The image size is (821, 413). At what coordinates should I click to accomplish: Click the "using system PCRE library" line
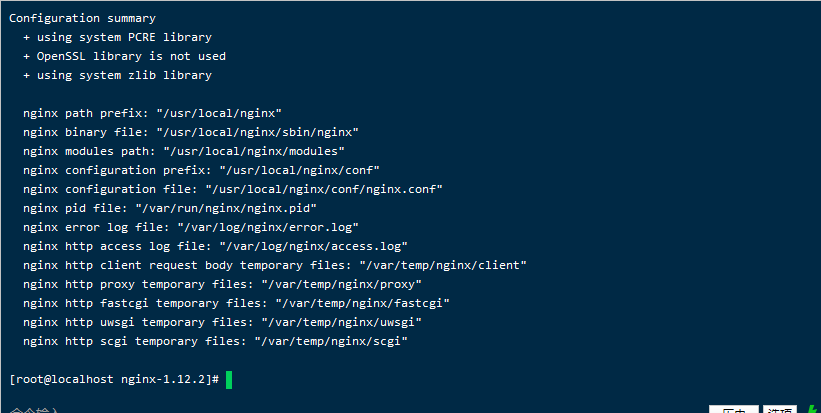[117, 38]
